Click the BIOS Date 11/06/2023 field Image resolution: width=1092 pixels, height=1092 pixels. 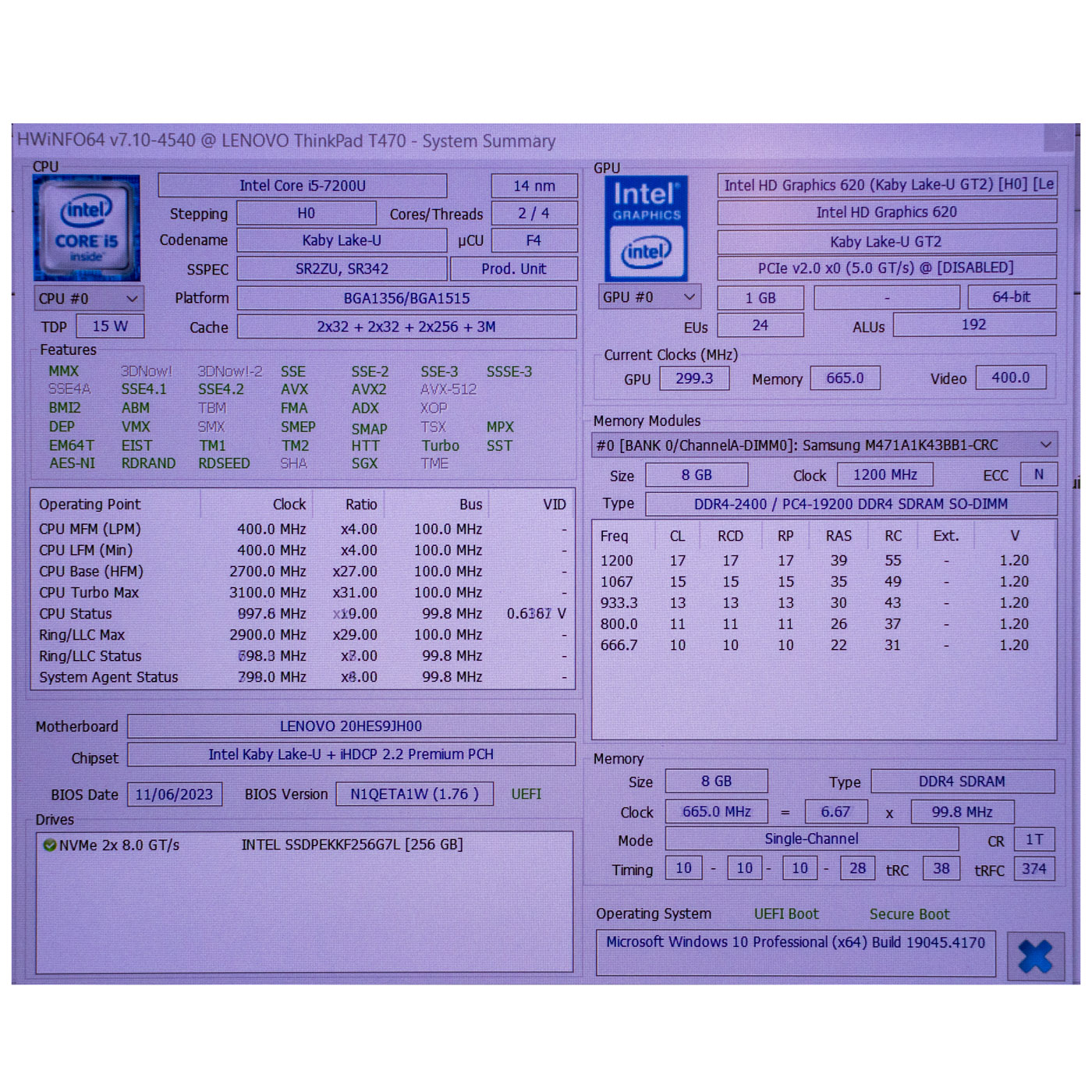[x=174, y=794]
